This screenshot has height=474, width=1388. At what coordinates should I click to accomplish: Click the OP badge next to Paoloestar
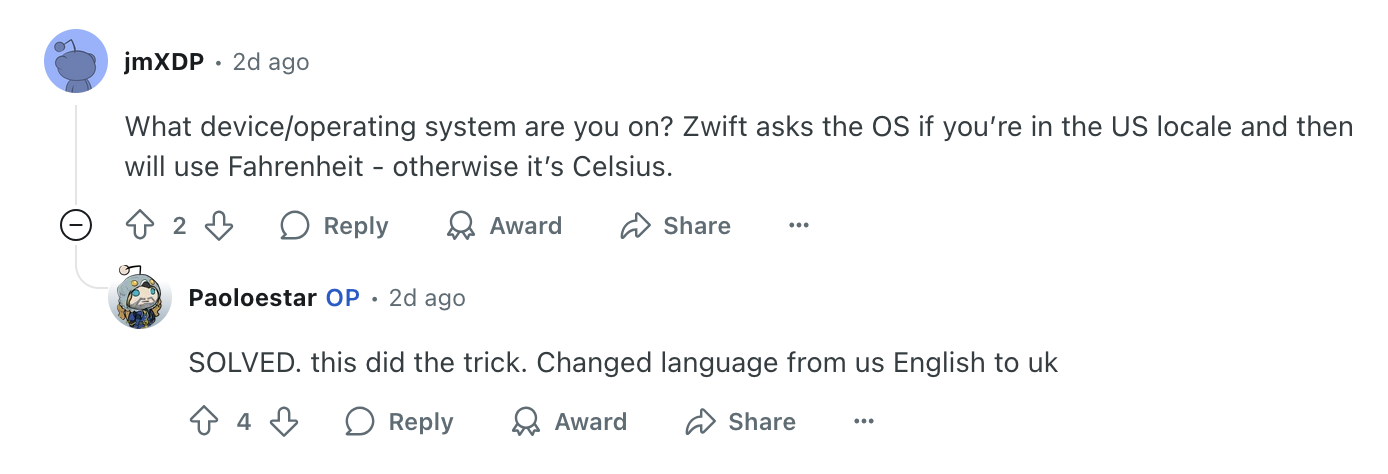click(342, 298)
